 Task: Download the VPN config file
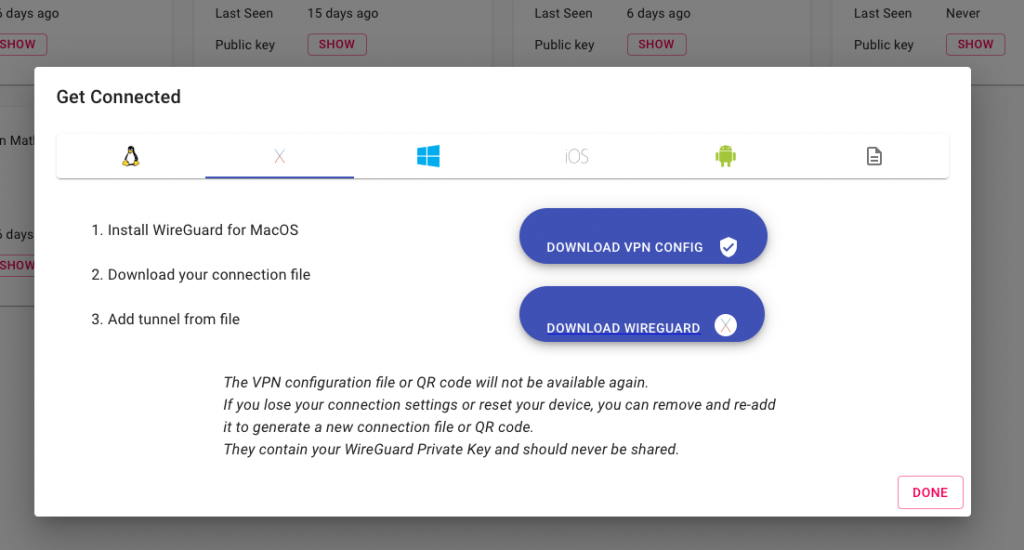[643, 236]
